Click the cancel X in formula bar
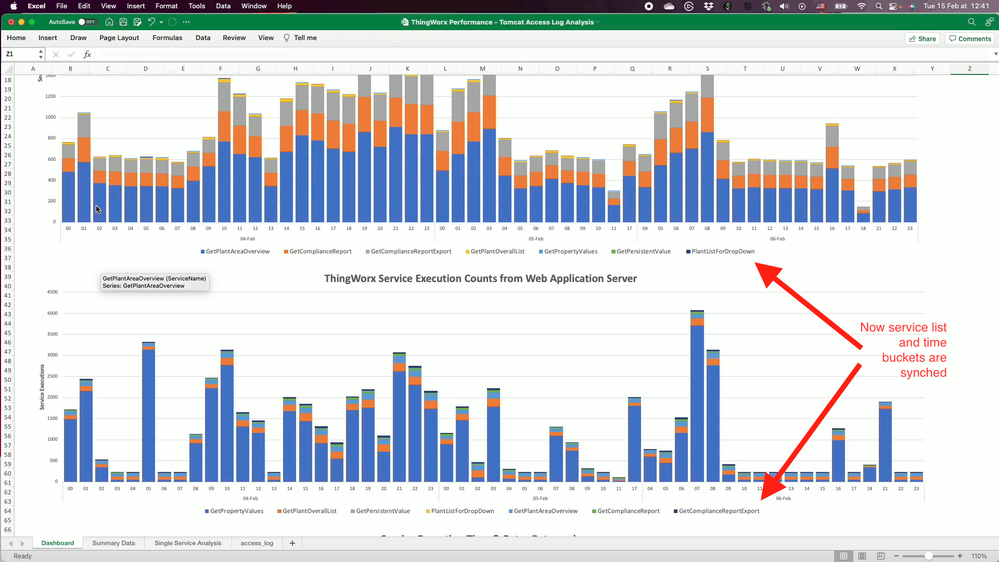Screen dimensions: 999x562 [55, 54]
